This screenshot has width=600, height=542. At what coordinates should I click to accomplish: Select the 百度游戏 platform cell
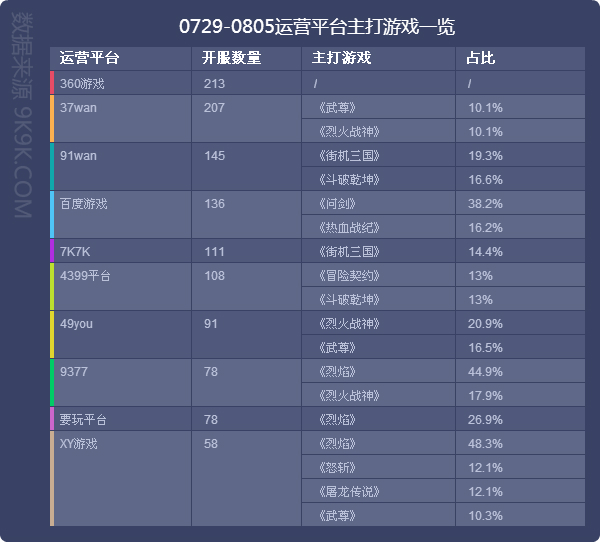coord(121,215)
